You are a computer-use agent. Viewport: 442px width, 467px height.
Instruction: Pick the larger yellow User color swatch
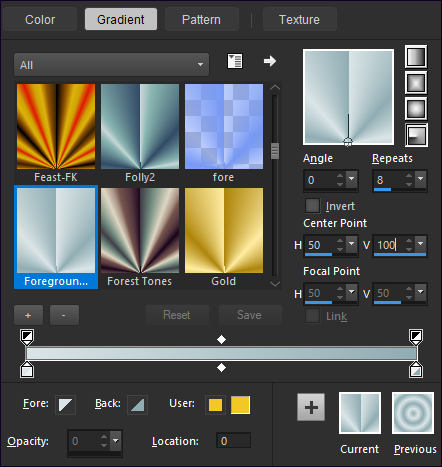coord(240,405)
